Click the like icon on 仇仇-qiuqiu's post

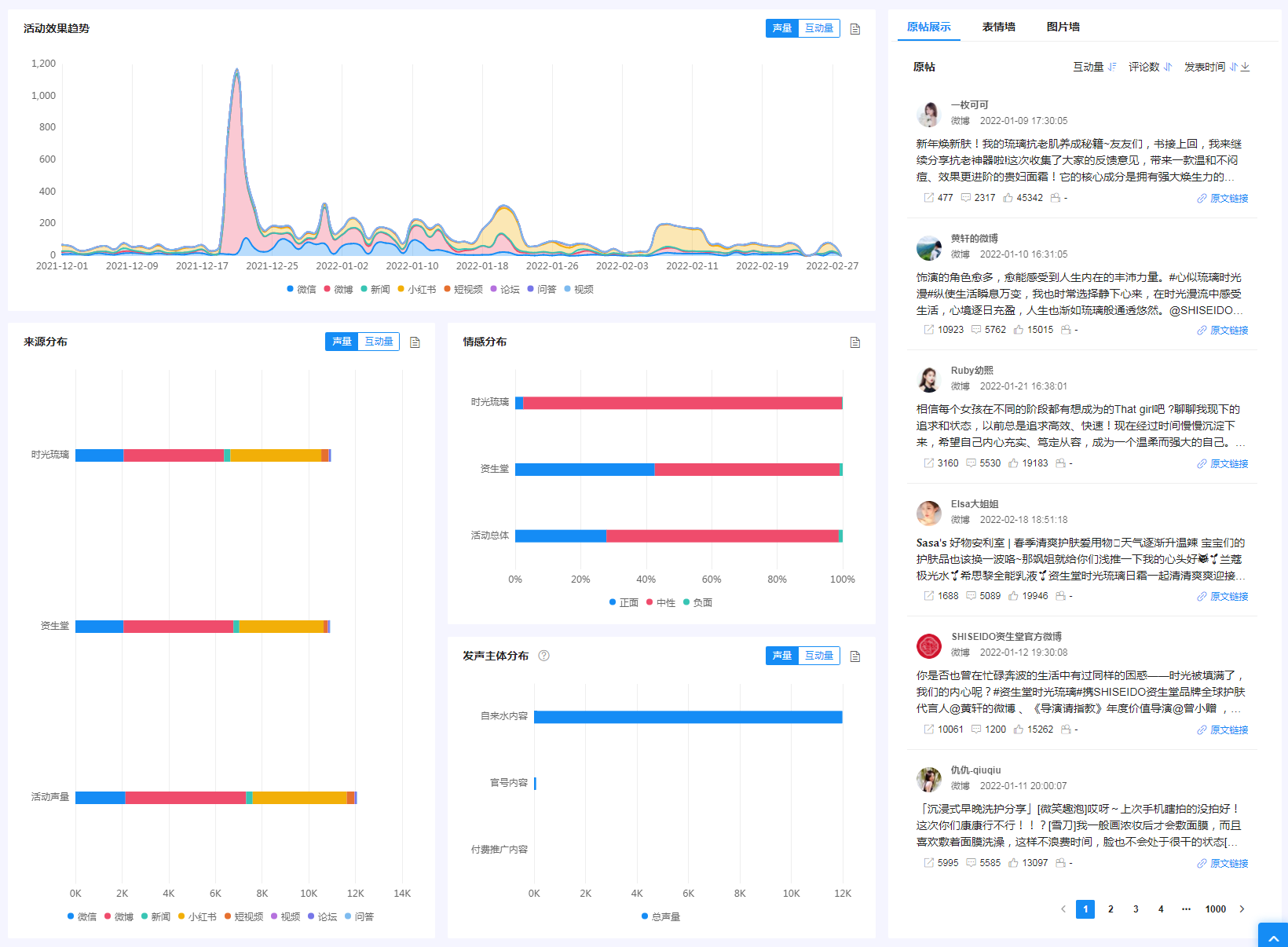(1013, 863)
